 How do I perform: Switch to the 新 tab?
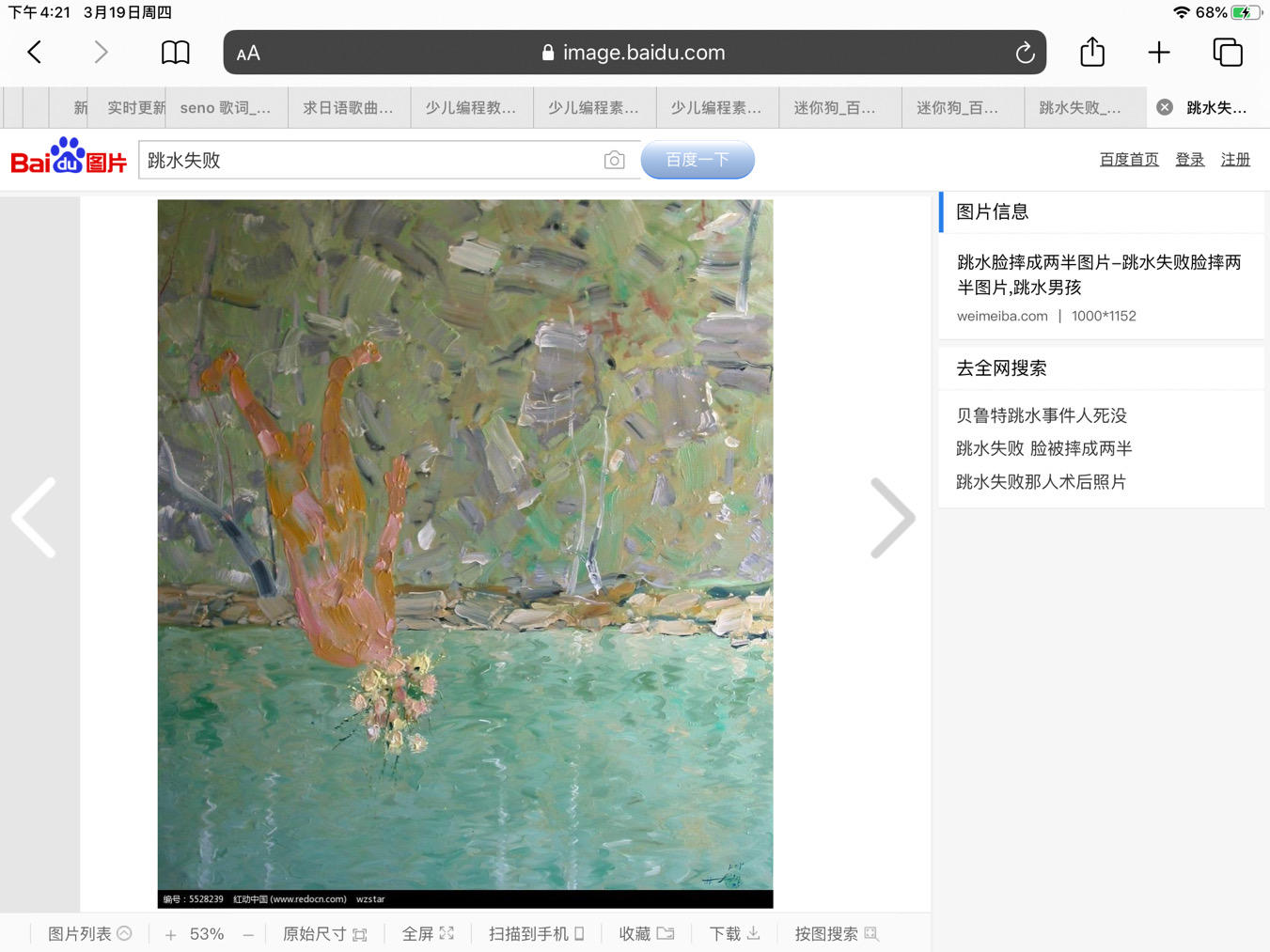point(70,107)
